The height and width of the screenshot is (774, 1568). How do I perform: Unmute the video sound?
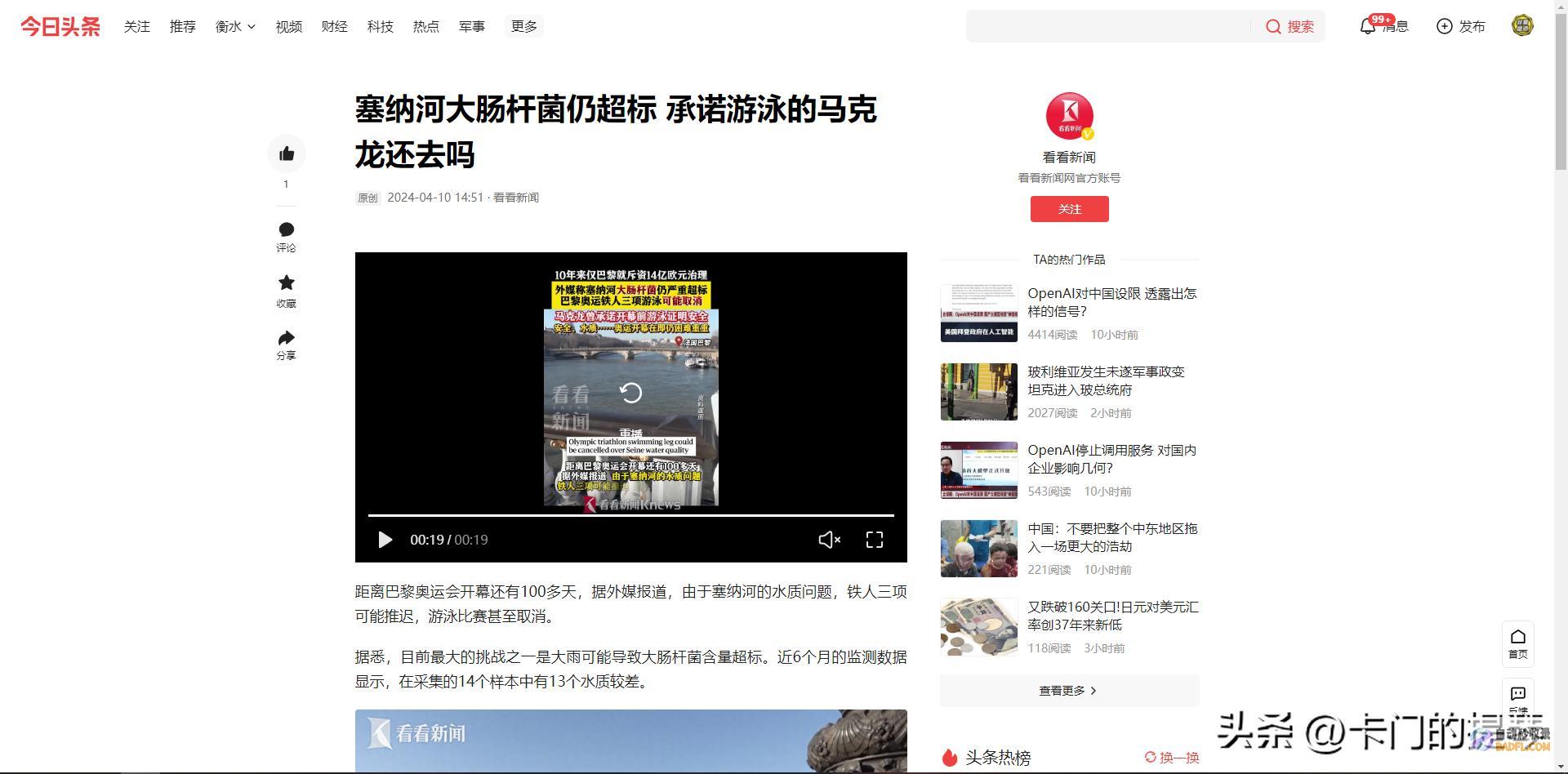tap(829, 540)
